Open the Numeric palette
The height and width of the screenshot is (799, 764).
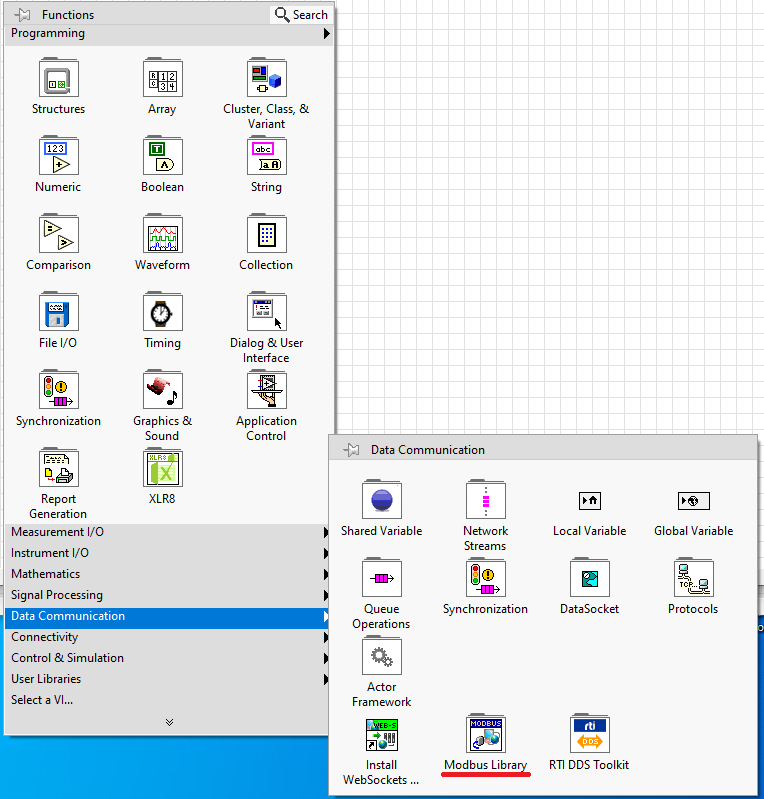(x=59, y=156)
